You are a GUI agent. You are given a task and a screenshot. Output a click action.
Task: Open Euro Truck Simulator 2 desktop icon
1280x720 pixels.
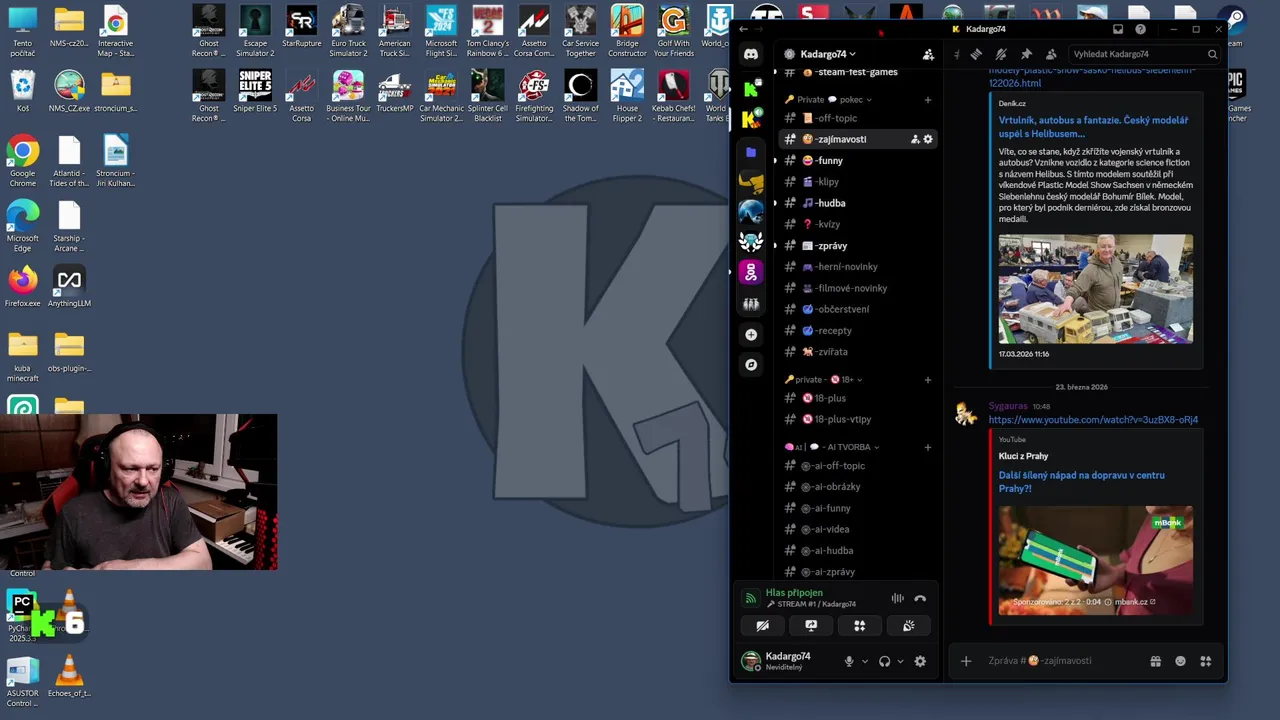(x=348, y=31)
